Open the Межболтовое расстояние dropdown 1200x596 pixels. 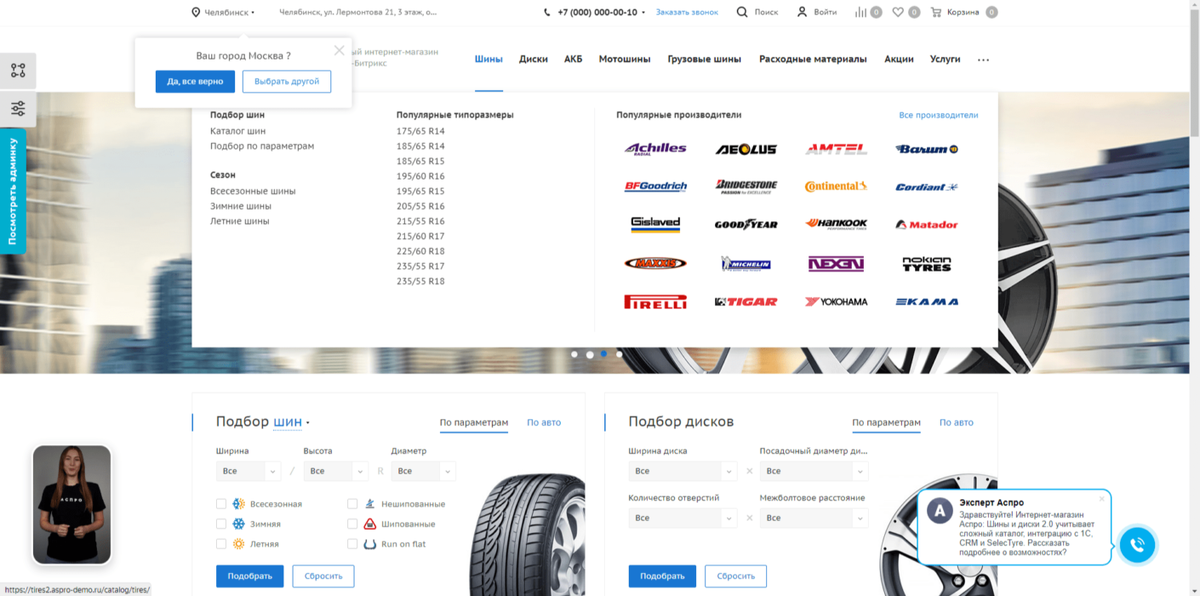point(814,518)
